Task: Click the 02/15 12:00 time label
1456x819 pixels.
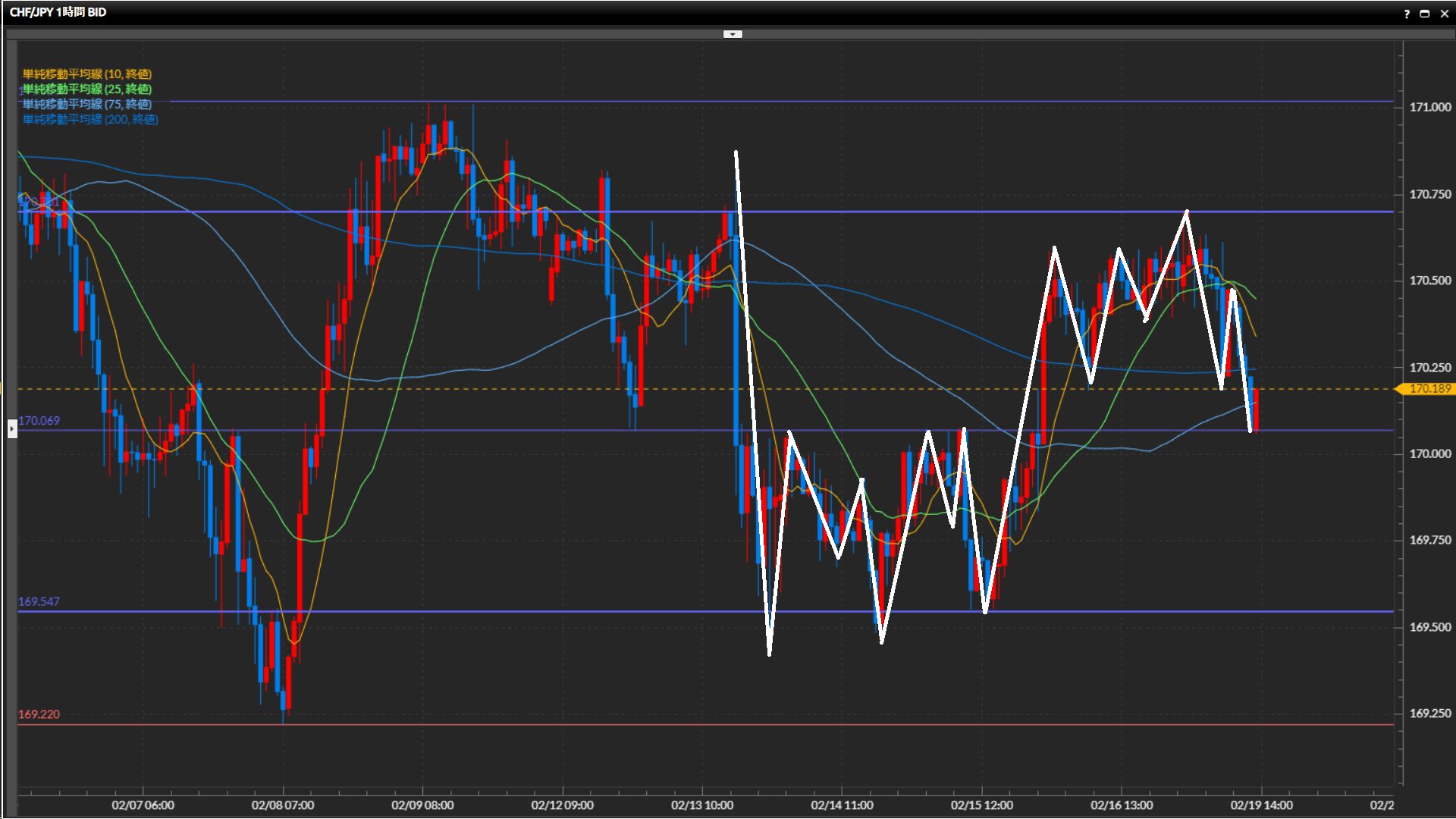Action: (x=981, y=805)
